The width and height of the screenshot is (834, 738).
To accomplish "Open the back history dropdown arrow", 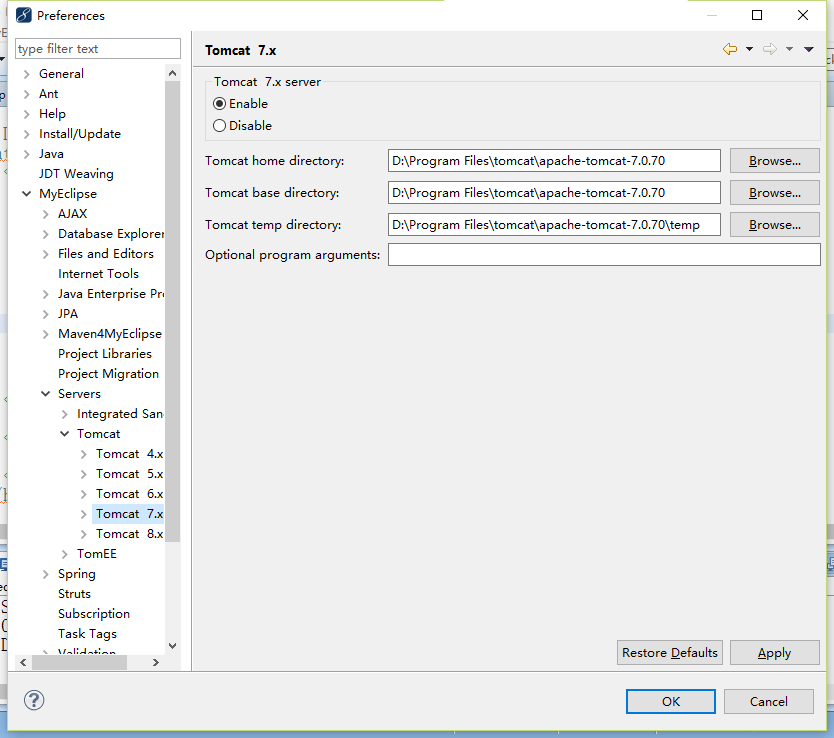I will [749, 49].
